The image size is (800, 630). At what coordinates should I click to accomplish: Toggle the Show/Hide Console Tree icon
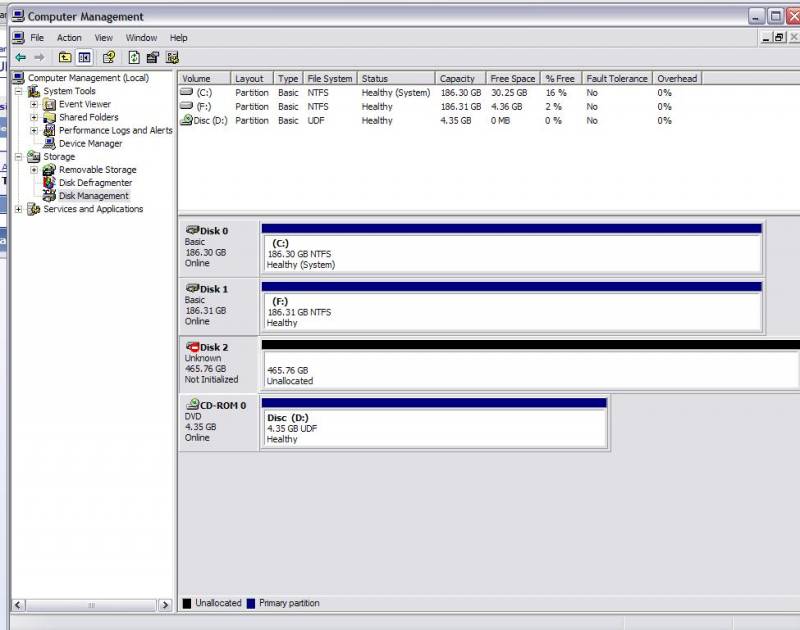click(84, 58)
